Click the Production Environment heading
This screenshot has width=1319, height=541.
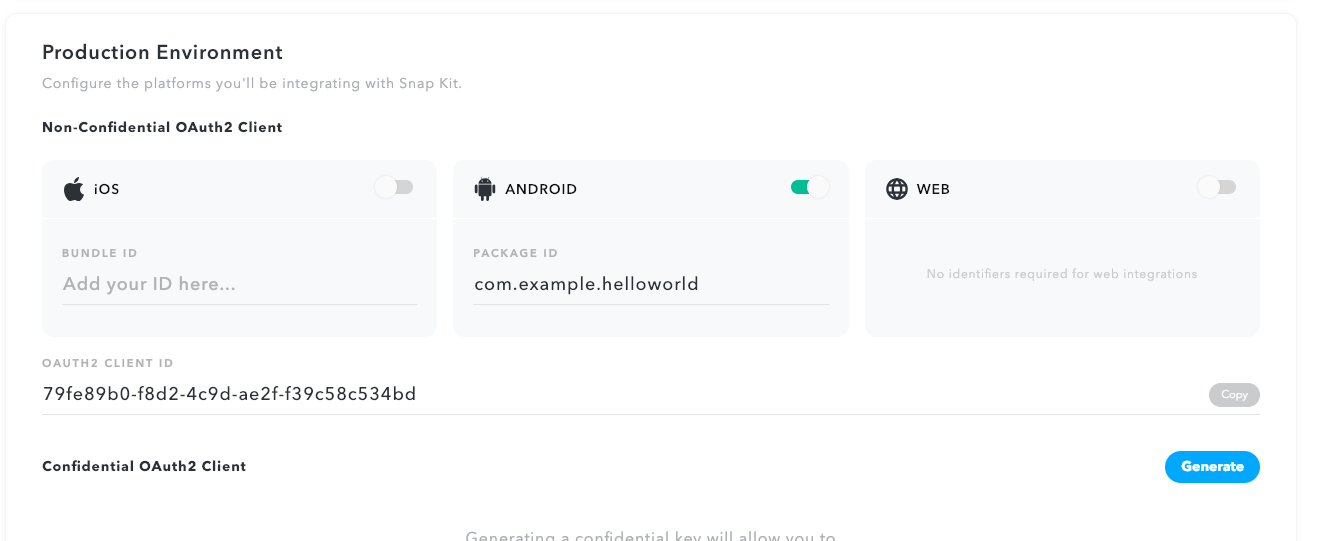(x=162, y=52)
